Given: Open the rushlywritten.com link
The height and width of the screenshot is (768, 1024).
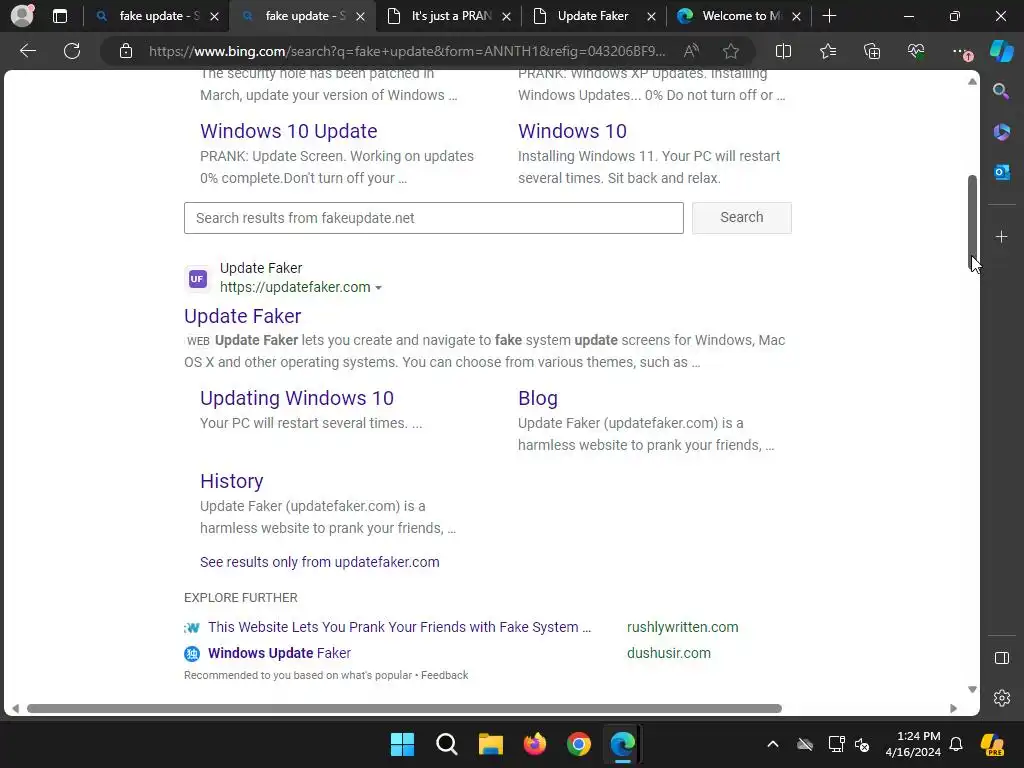Looking at the screenshot, I should 682,627.
